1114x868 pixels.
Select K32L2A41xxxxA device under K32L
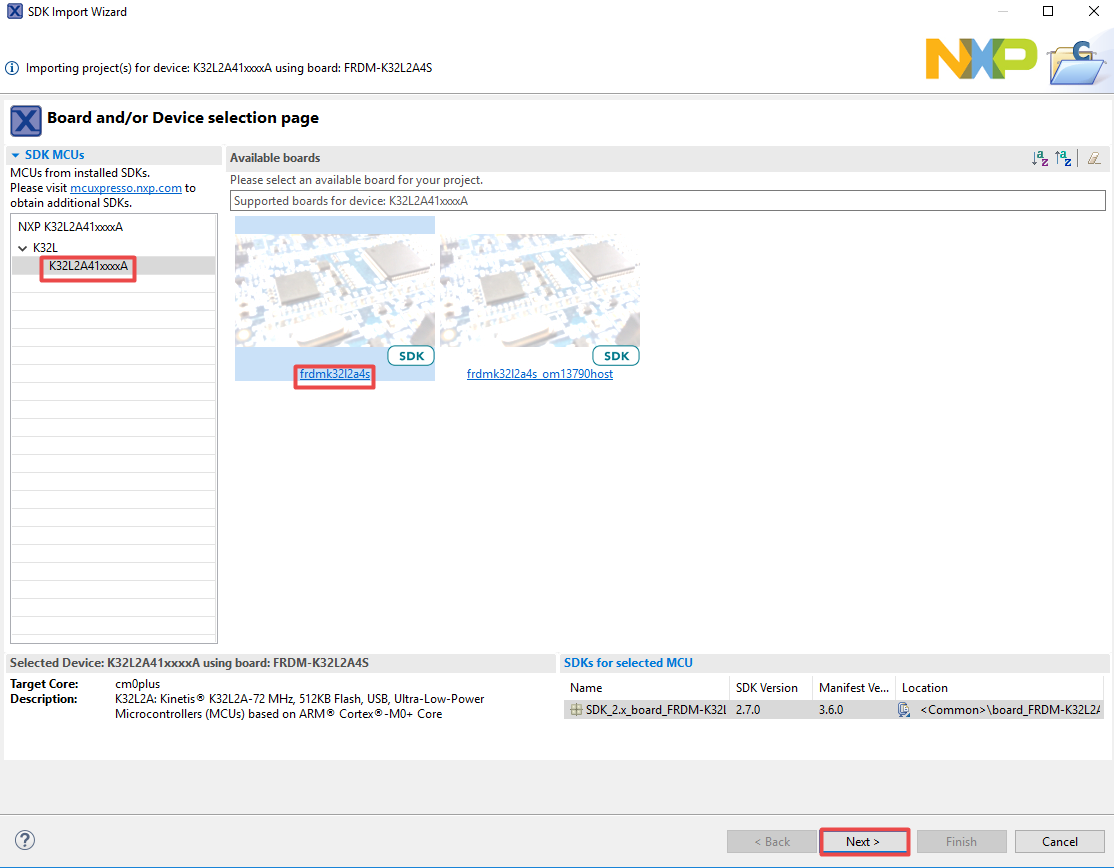[x=89, y=266]
